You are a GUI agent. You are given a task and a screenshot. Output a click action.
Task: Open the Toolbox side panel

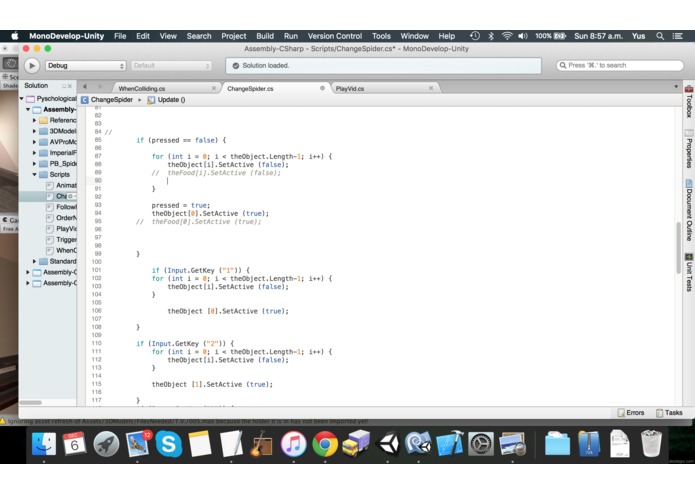pos(689,101)
